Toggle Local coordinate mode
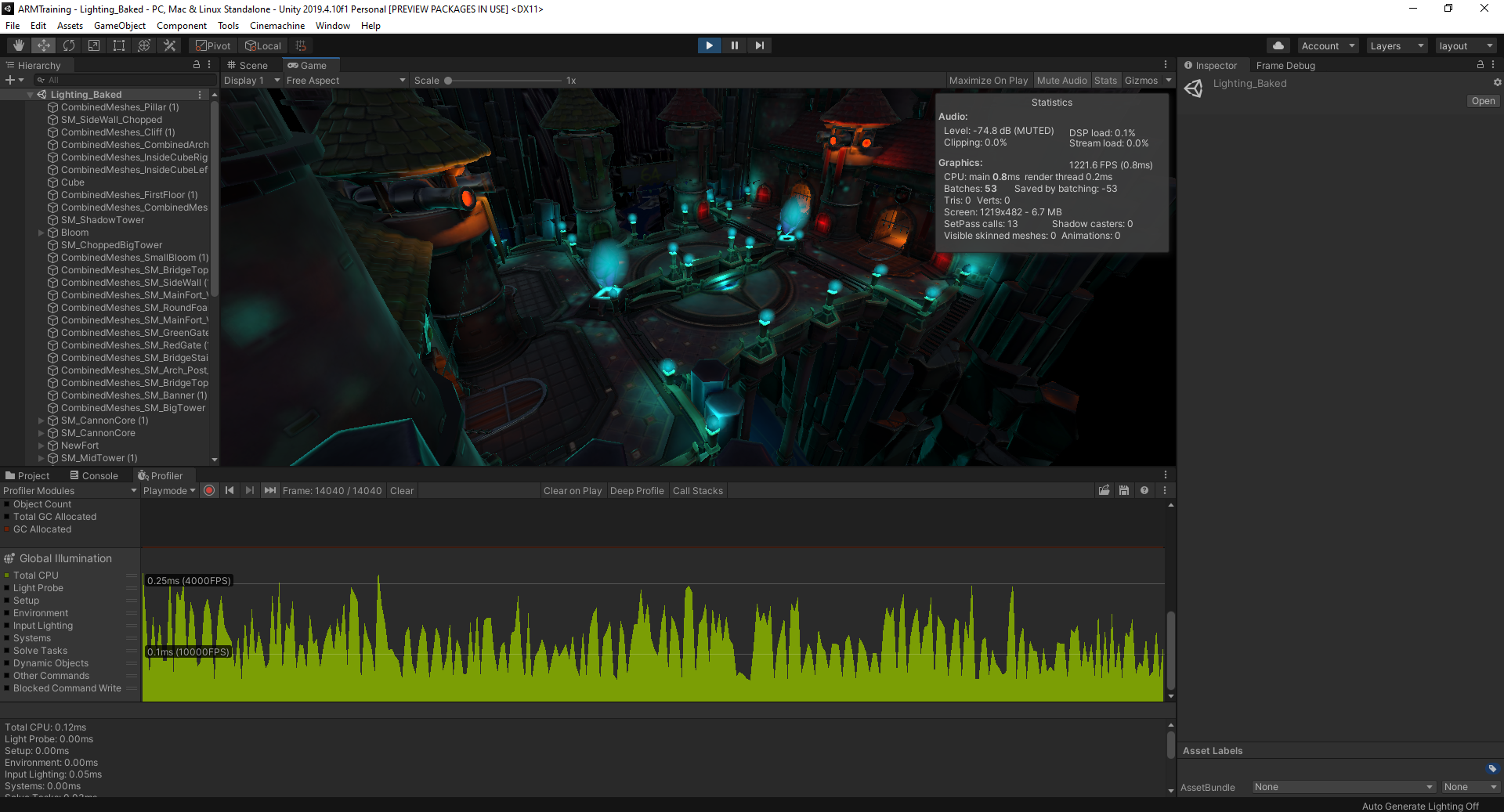1504x812 pixels. [263, 45]
